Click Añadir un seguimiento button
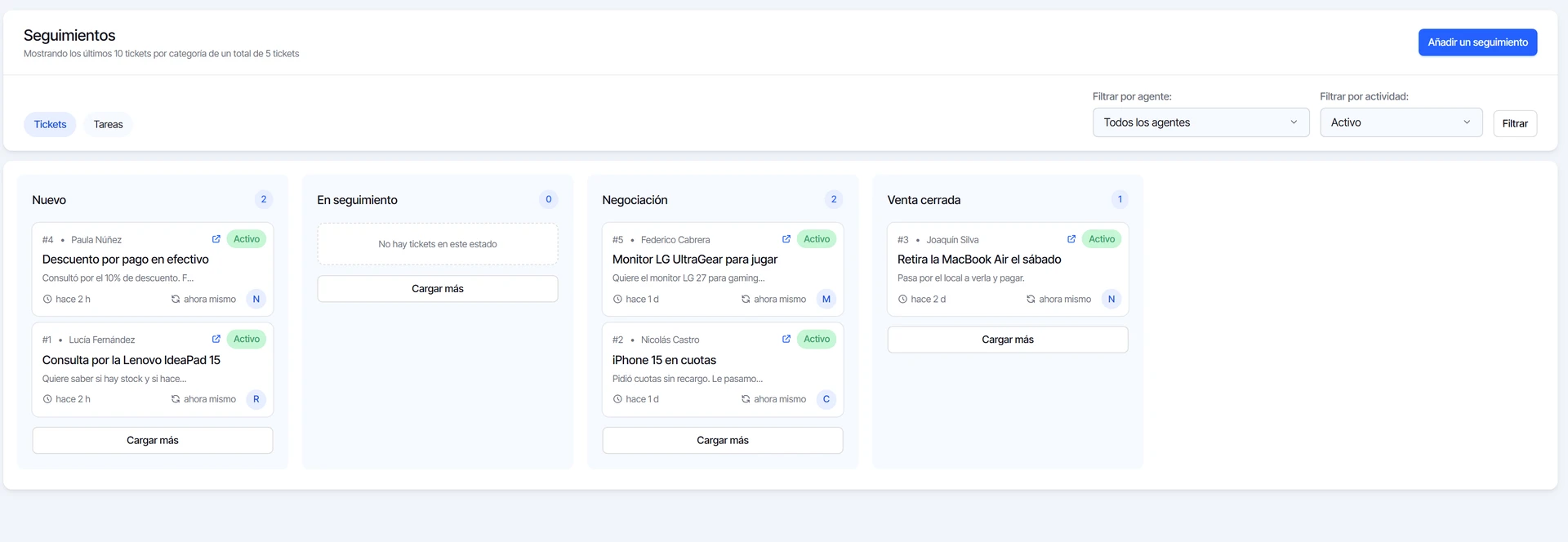The image size is (1568, 542). click(1478, 42)
